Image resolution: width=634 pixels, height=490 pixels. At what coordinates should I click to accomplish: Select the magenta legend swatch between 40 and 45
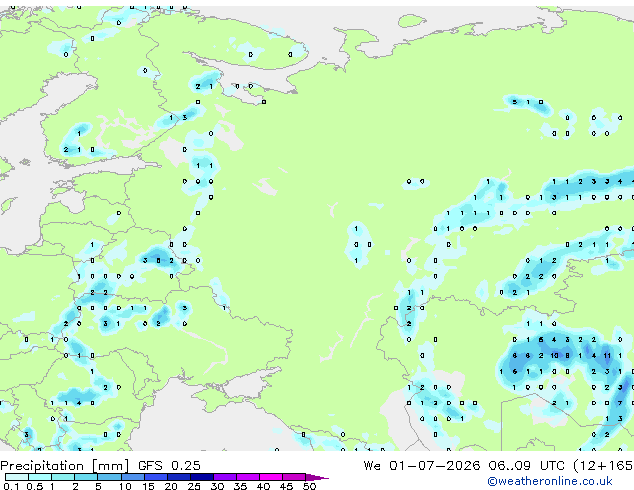(x=271, y=477)
